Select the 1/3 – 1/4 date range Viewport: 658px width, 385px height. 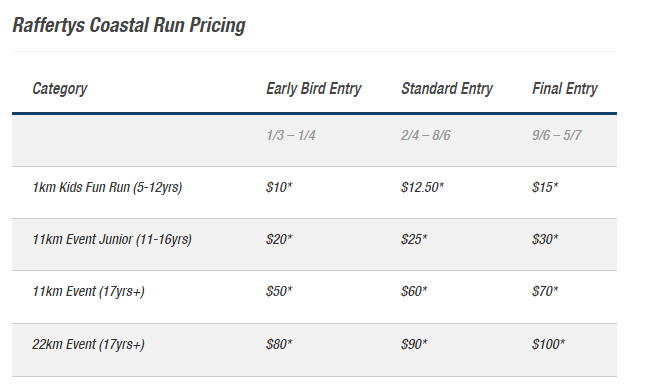291,135
